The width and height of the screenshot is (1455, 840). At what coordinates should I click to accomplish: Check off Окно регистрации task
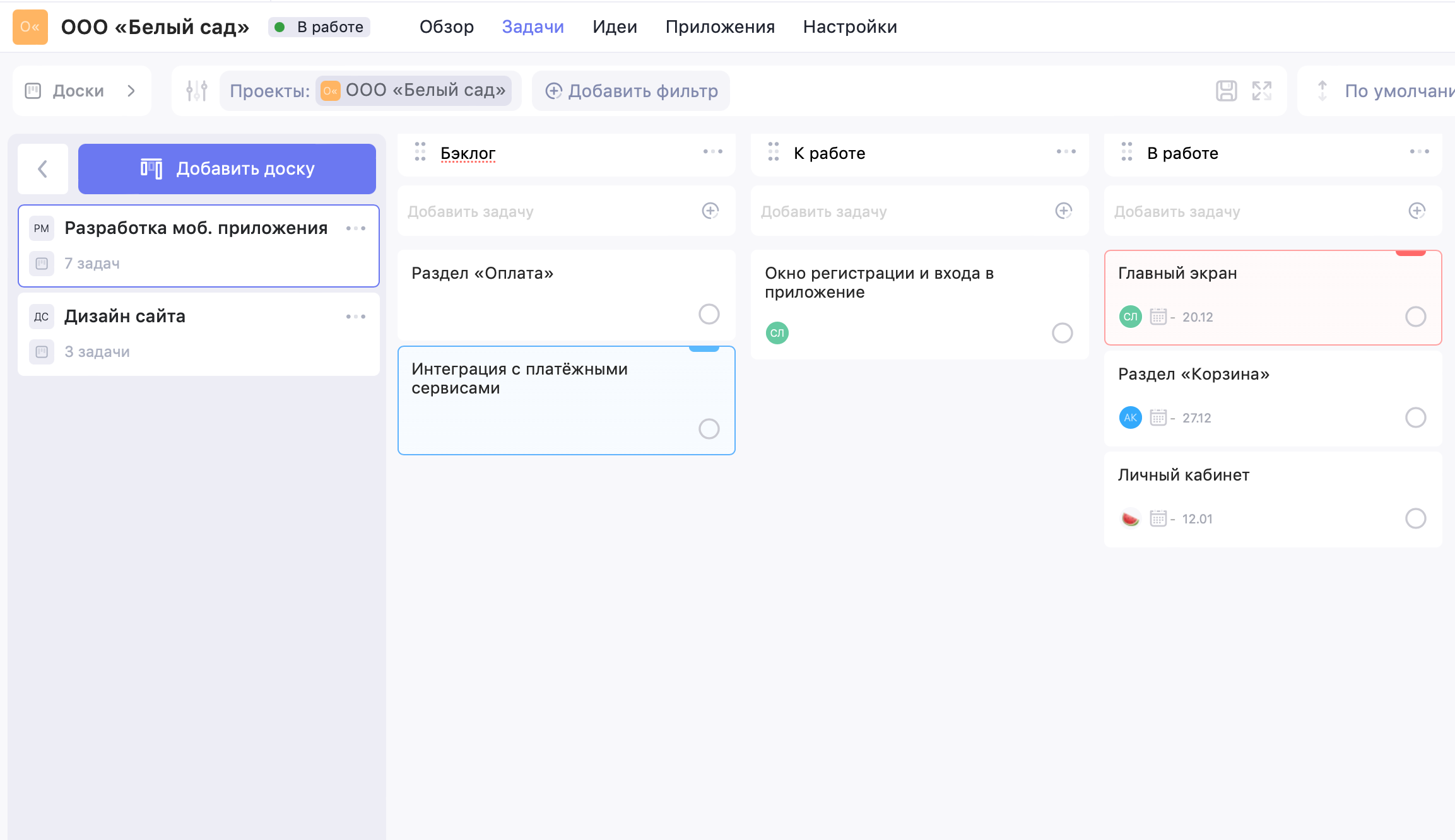click(x=1063, y=333)
